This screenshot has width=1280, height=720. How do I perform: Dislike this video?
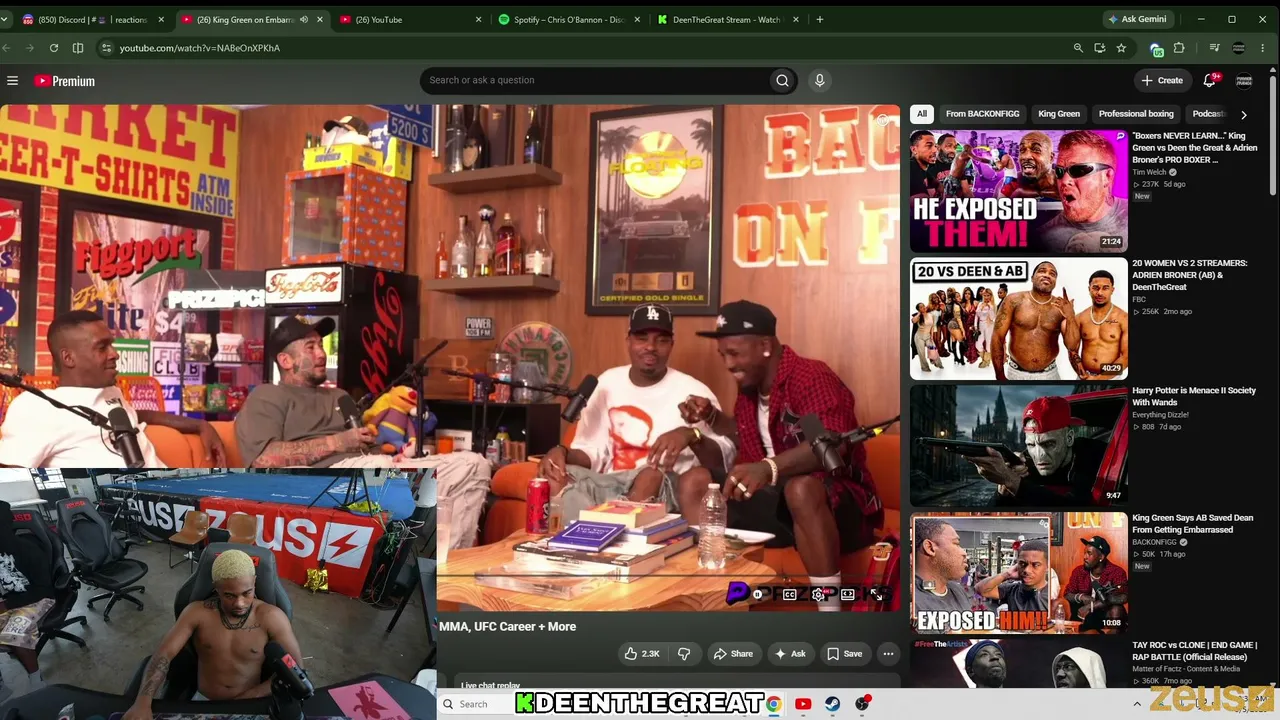(x=684, y=654)
